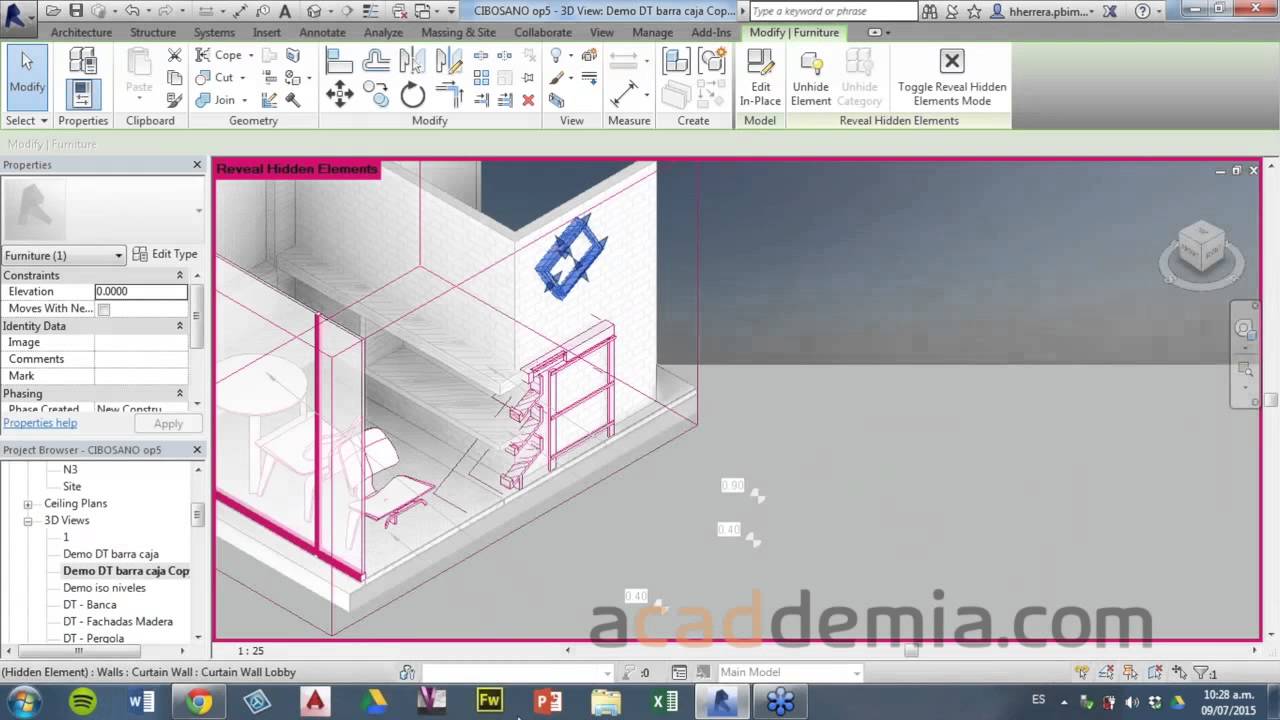This screenshot has width=1280, height=720.
Task: Open Google Chrome from the taskbar
Action: point(199,702)
